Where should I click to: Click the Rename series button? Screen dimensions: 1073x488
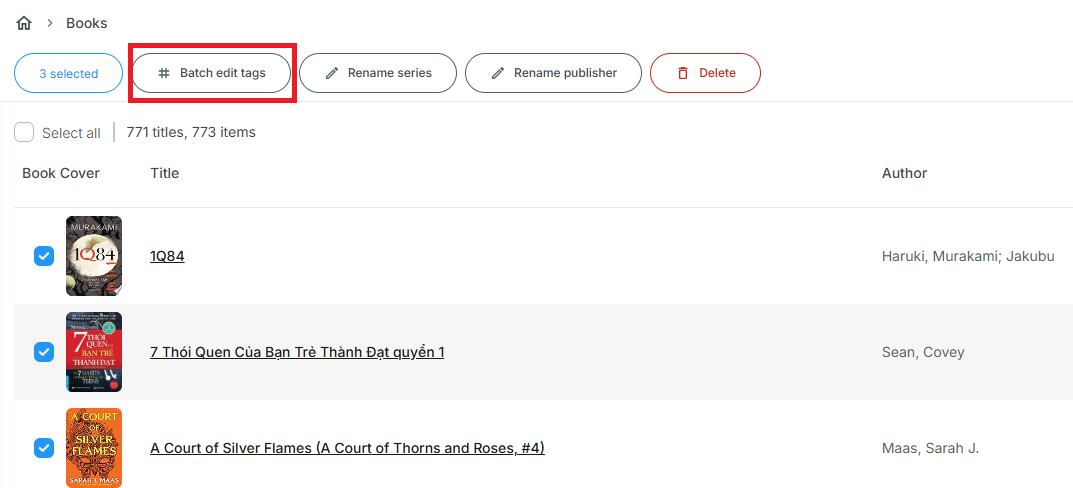[378, 73]
